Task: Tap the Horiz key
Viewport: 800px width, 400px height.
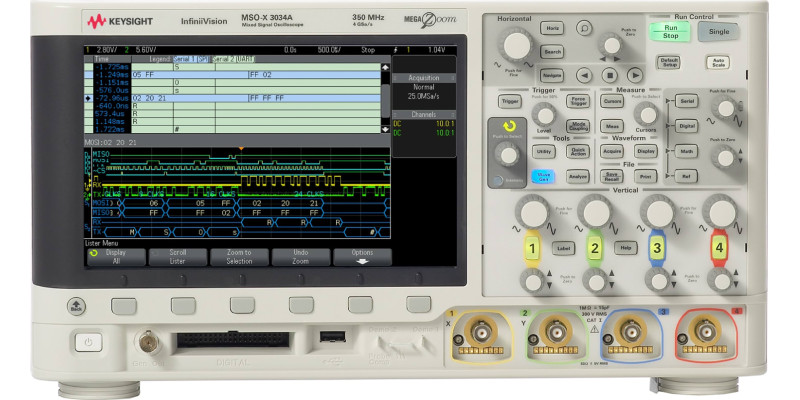Action: [552, 28]
